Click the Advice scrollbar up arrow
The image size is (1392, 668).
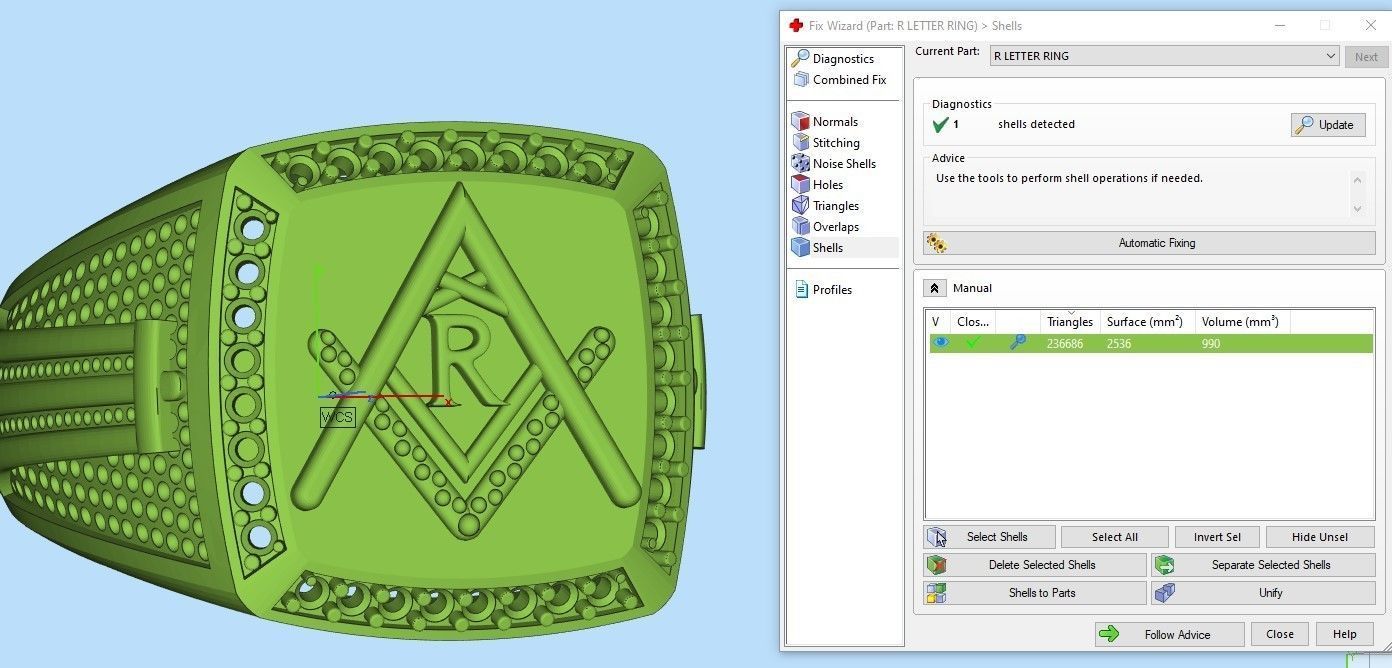point(1357,180)
